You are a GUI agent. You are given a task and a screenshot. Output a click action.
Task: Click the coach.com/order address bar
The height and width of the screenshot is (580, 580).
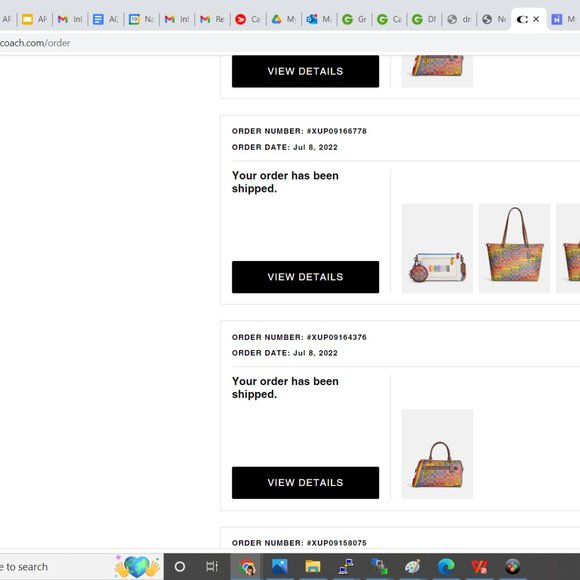coord(289,43)
